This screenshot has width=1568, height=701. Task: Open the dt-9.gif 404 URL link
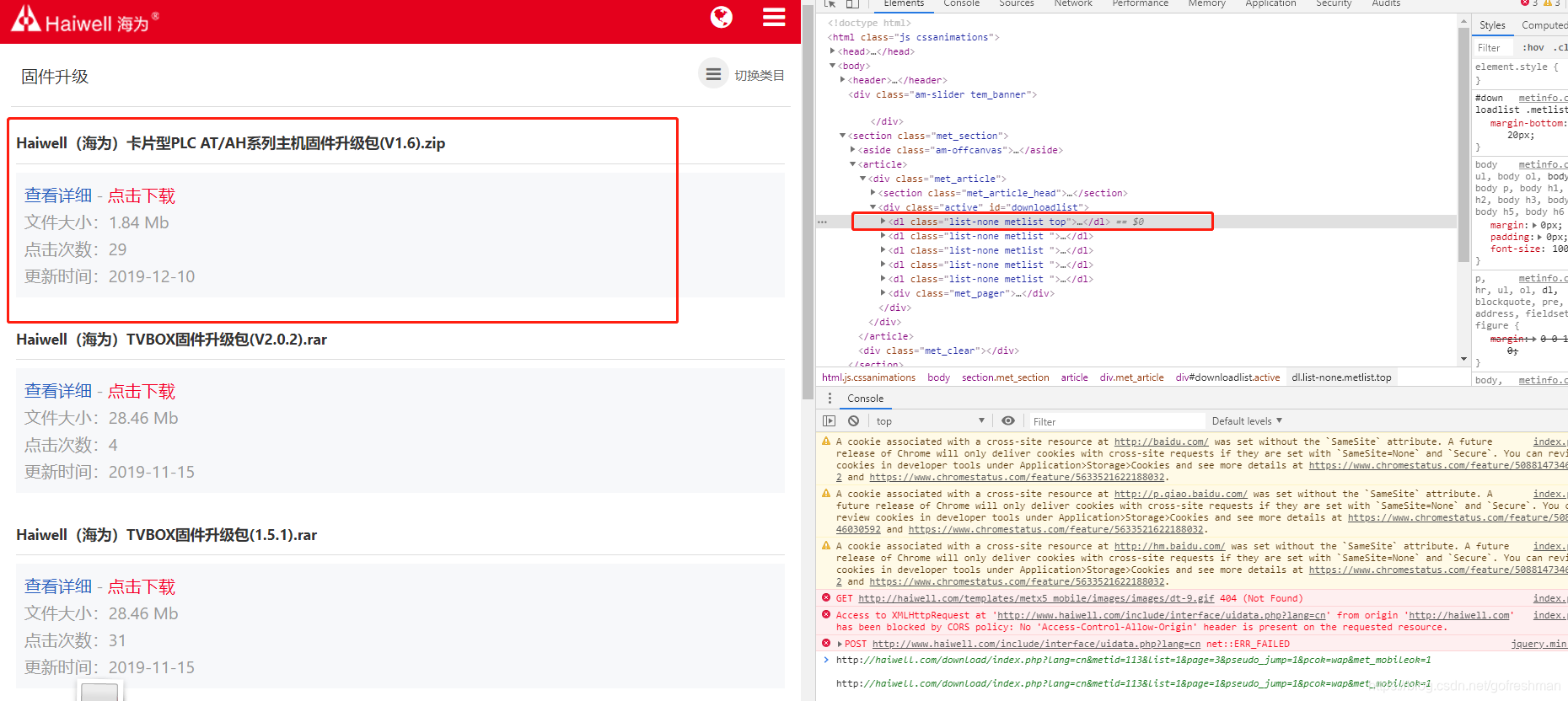tap(1036, 598)
